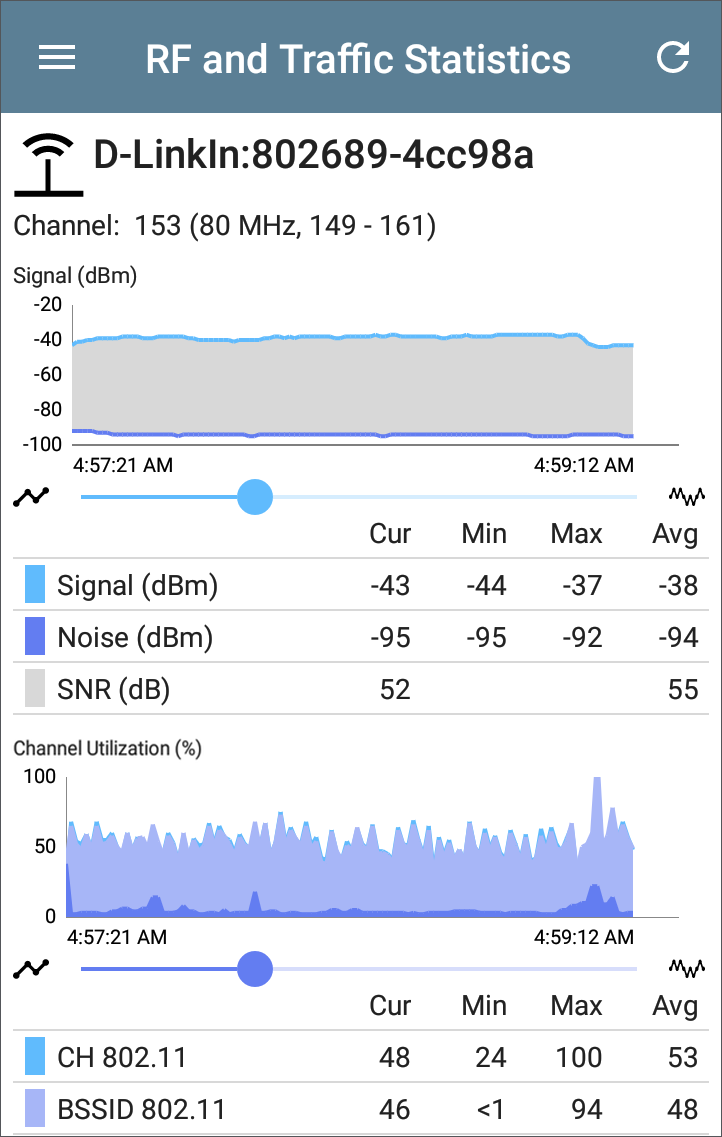
Task: Open the hamburger navigation menu
Action: (x=57, y=58)
